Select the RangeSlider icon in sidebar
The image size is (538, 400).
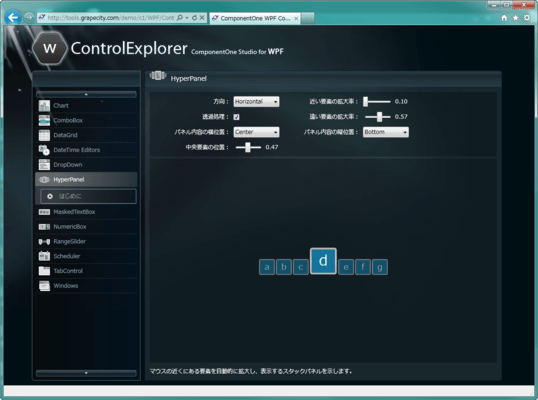click(44, 242)
